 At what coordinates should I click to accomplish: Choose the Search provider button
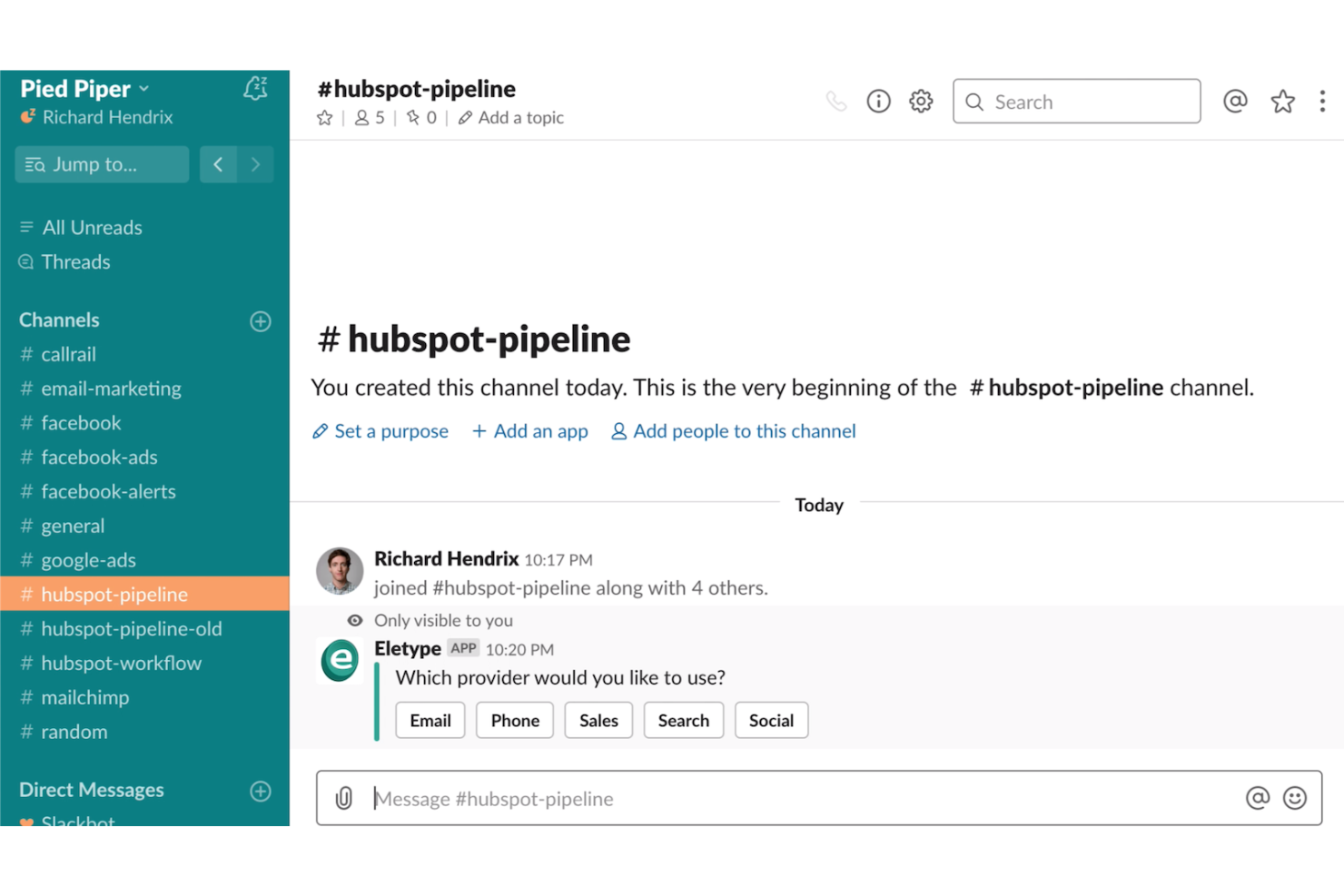point(684,721)
